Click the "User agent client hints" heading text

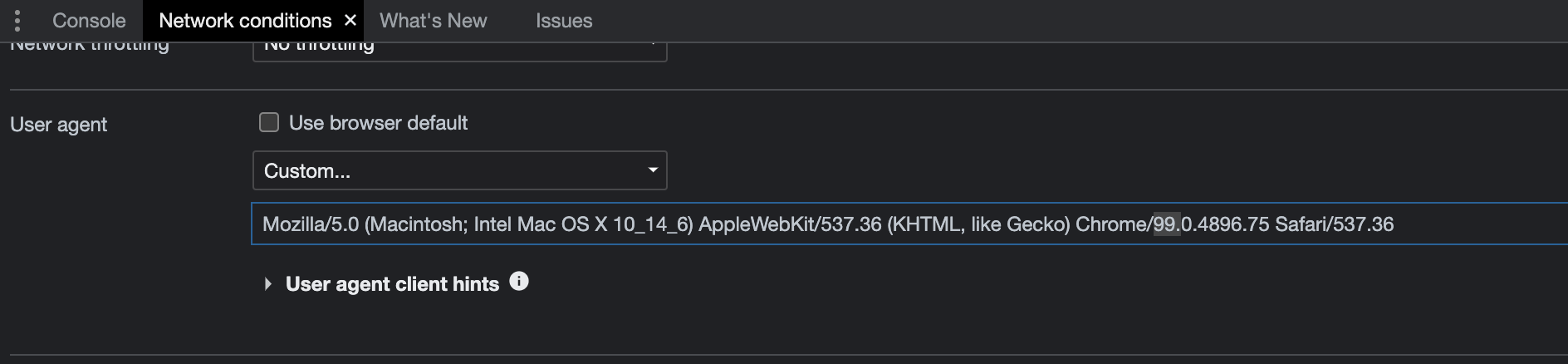392,284
